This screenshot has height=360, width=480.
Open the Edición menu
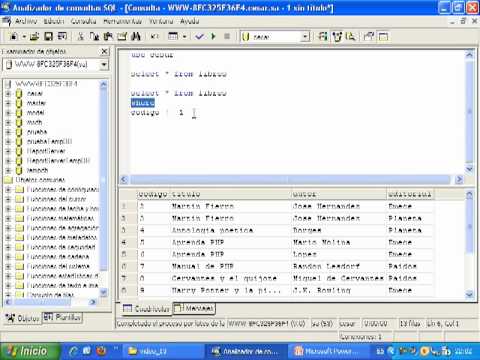pos(54,21)
